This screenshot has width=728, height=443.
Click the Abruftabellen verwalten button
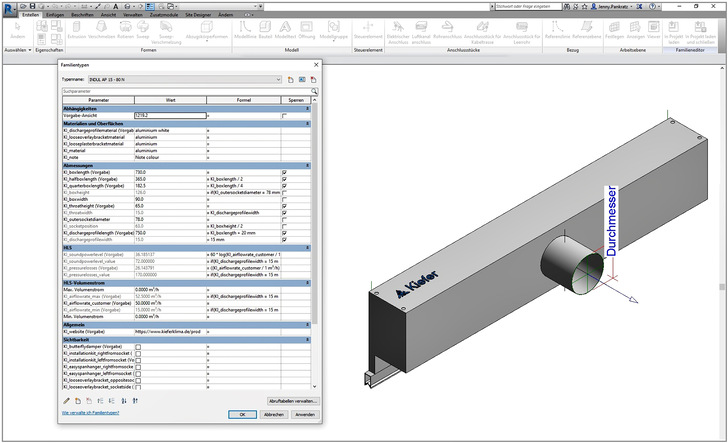[x=291, y=400]
